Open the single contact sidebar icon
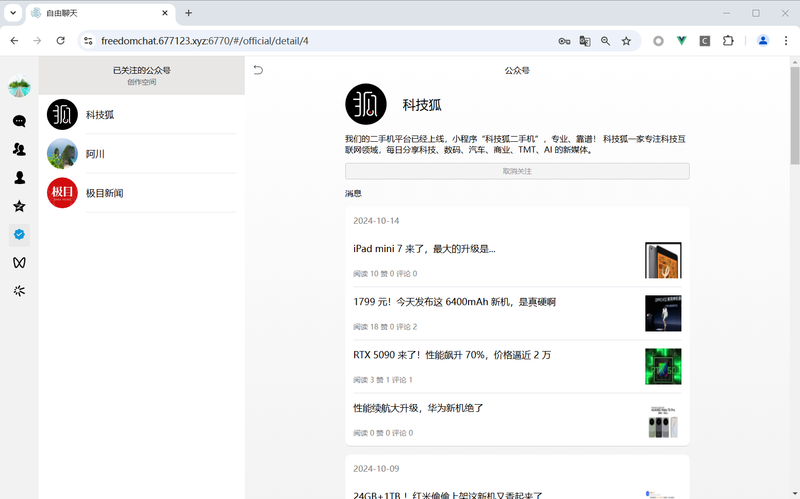This screenshot has width=800, height=499. tap(19, 178)
